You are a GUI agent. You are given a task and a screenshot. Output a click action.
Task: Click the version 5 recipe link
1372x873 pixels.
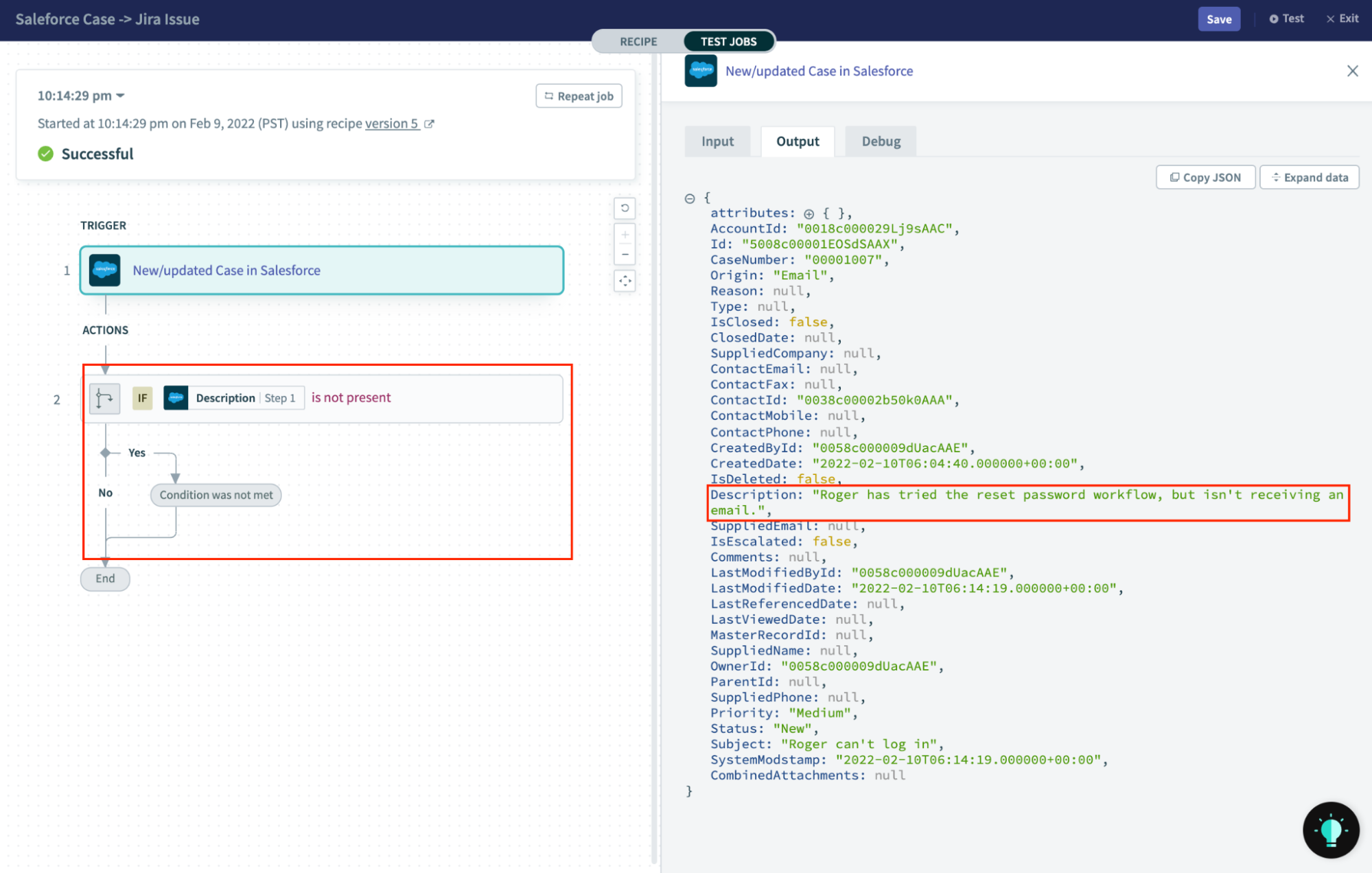[x=391, y=123]
